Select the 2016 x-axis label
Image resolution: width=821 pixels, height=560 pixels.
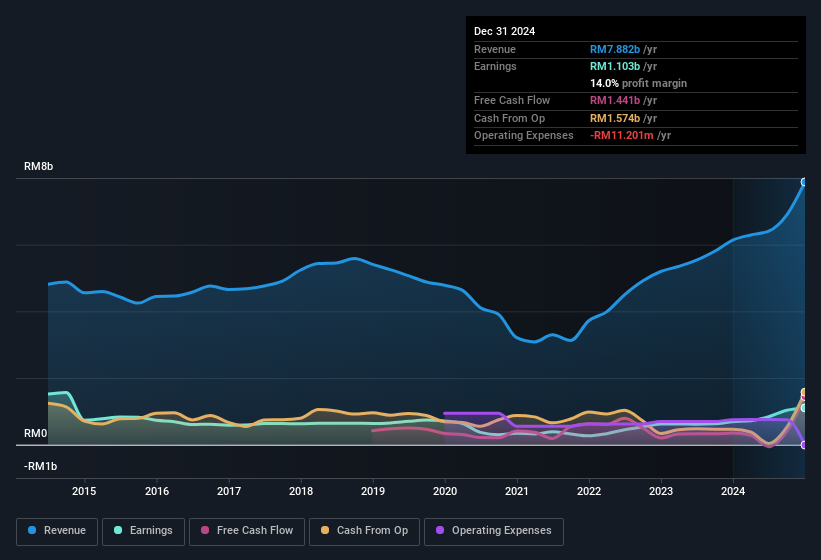click(x=157, y=491)
